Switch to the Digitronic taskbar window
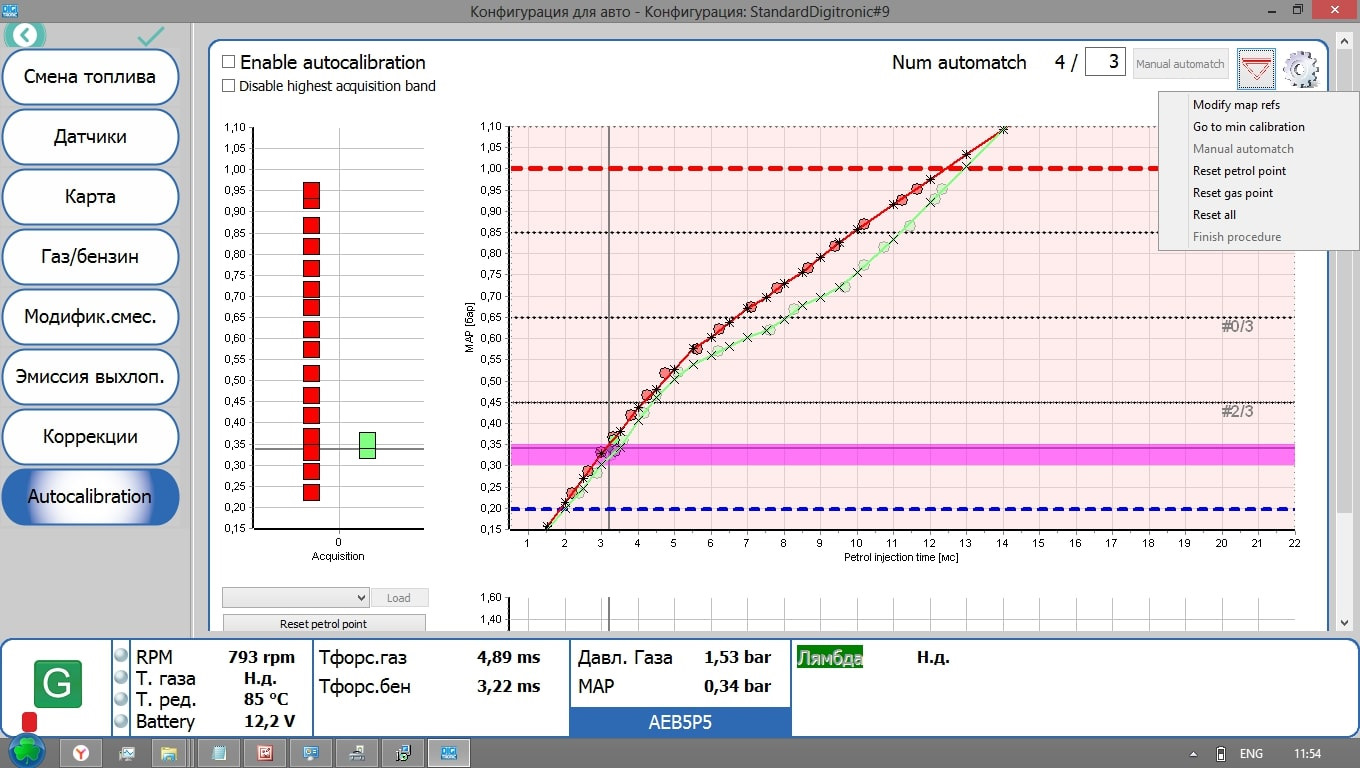This screenshot has width=1360, height=768. pyautogui.click(x=448, y=753)
